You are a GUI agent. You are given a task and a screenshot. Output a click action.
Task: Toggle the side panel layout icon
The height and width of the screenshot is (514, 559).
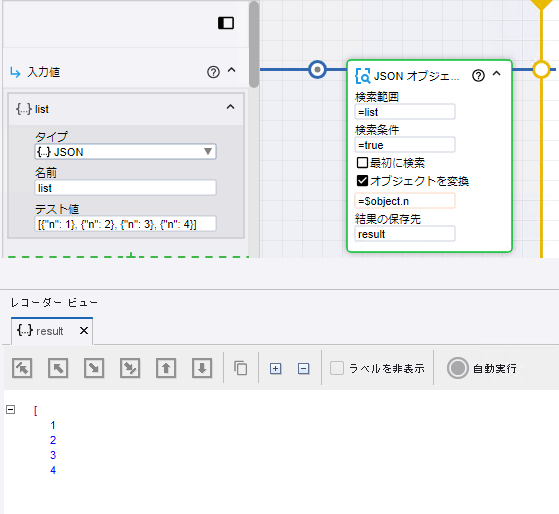(x=226, y=23)
